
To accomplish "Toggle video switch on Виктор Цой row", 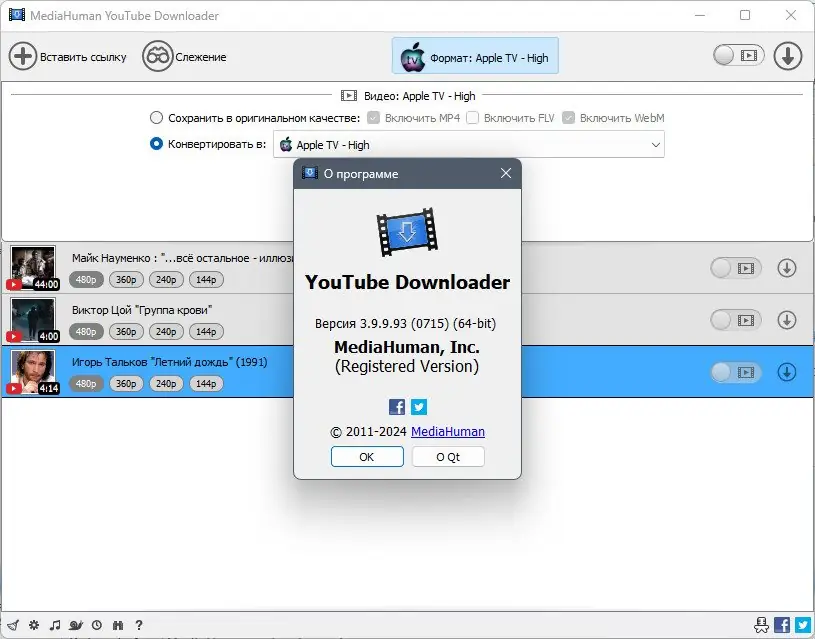I will 735,320.
